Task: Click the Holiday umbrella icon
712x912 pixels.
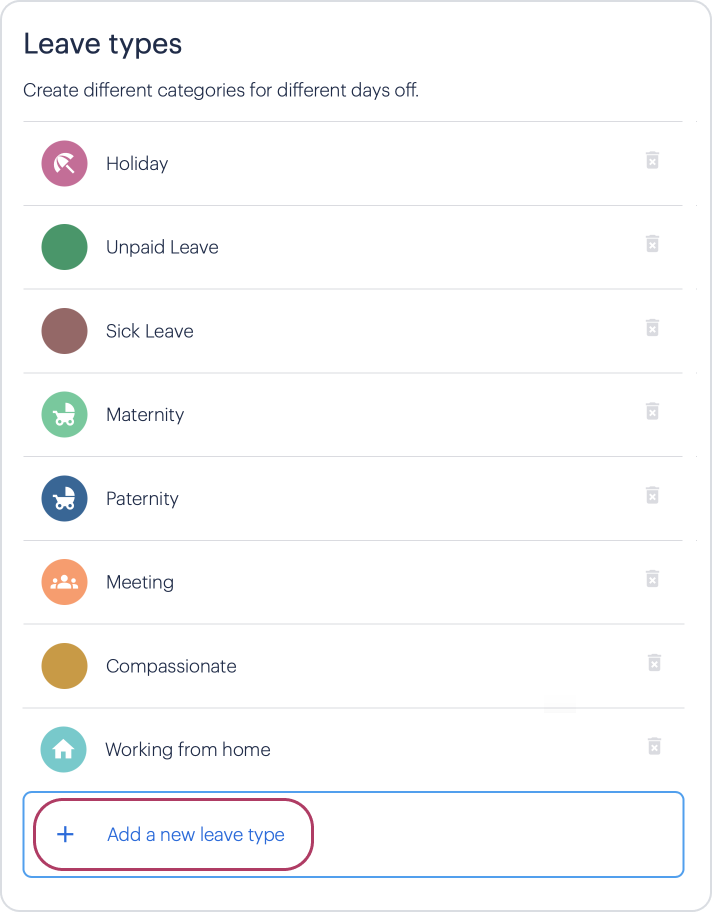Action: [65, 163]
